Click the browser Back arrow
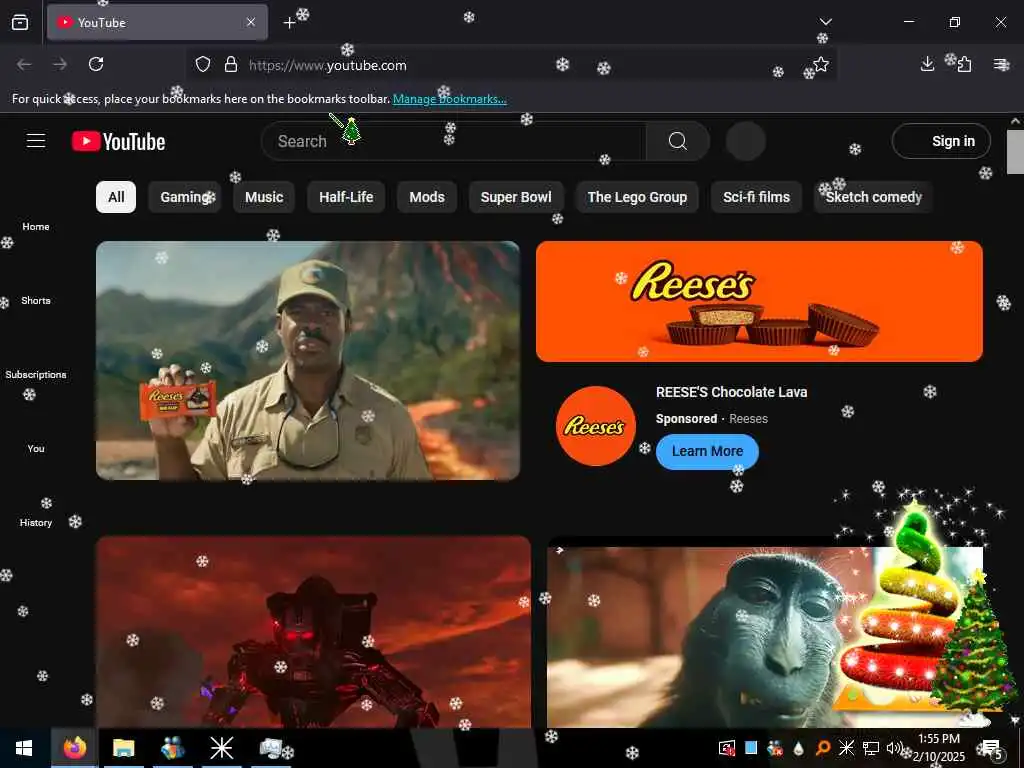This screenshot has width=1024, height=768. (24, 64)
